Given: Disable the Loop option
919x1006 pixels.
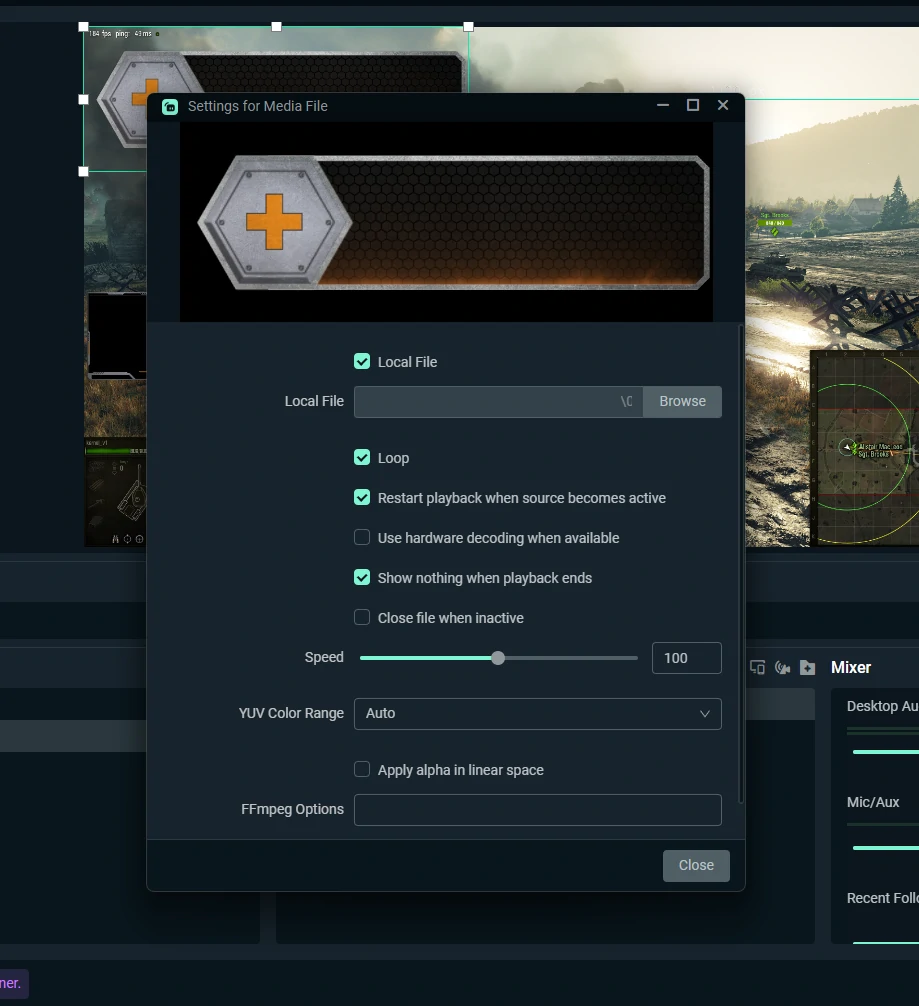Looking at the screenshot, I should point(361,457).
